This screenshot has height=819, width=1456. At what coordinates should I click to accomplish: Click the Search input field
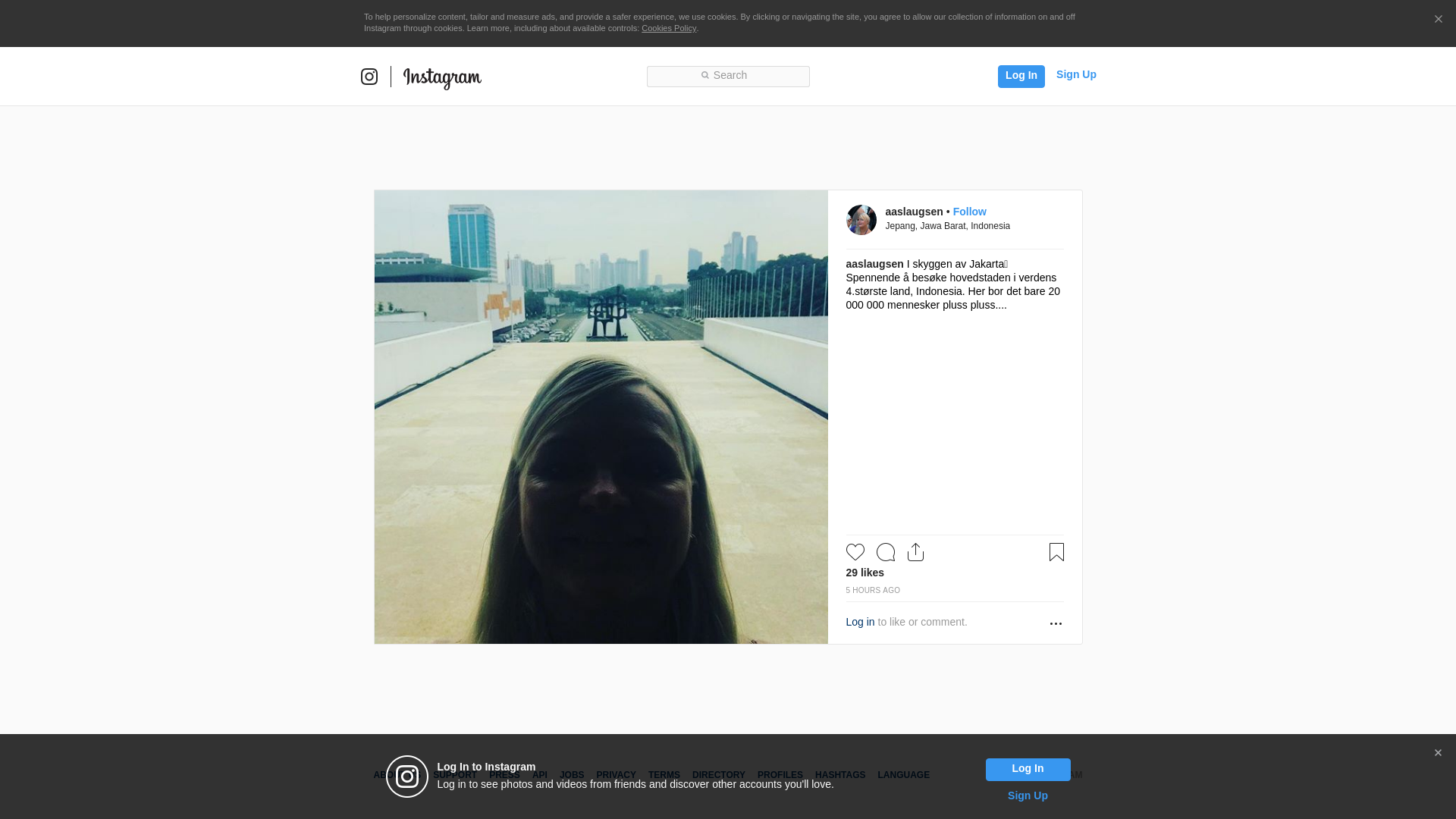728,76
